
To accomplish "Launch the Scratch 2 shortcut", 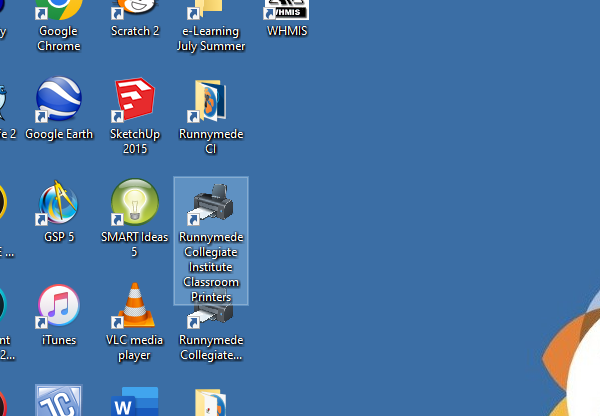I will tap(135, 10).
